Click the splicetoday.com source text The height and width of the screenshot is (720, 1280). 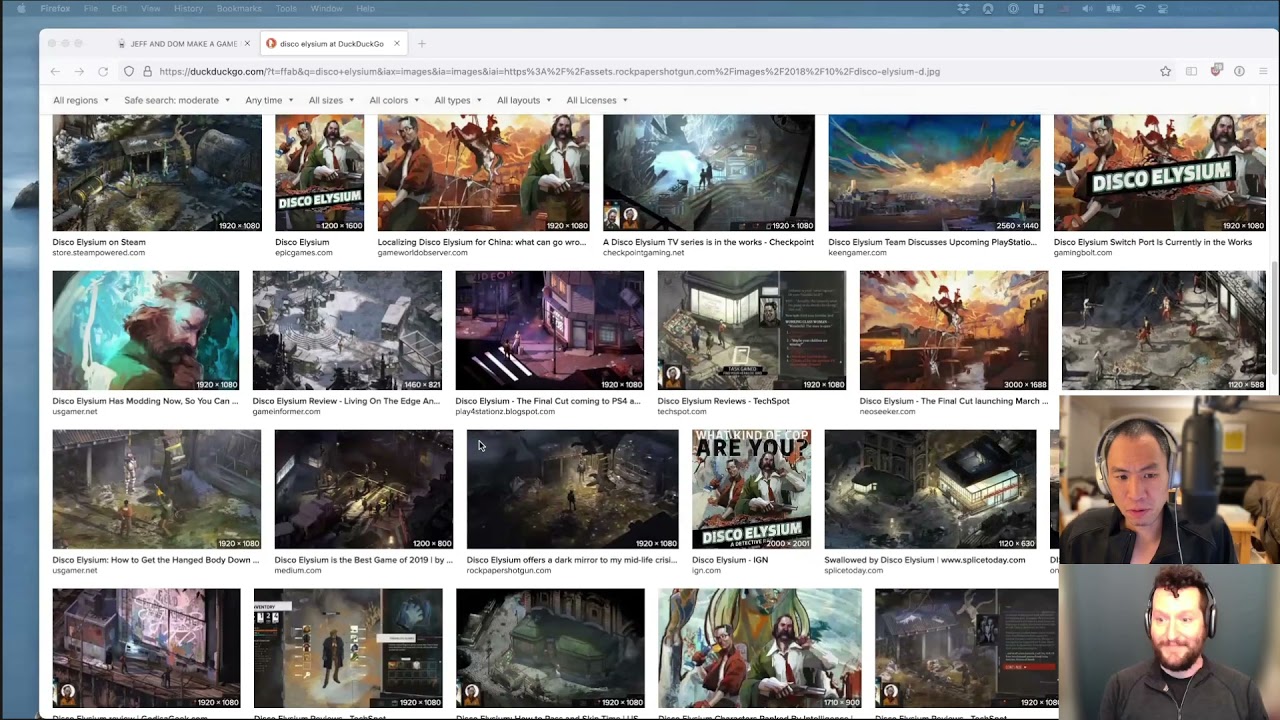855,571
